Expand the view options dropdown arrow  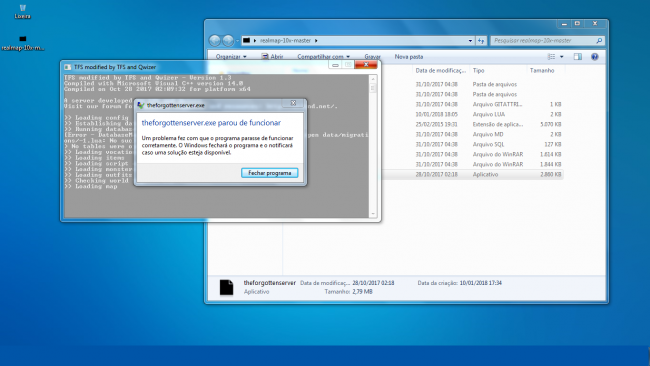[x=562, y=57]
